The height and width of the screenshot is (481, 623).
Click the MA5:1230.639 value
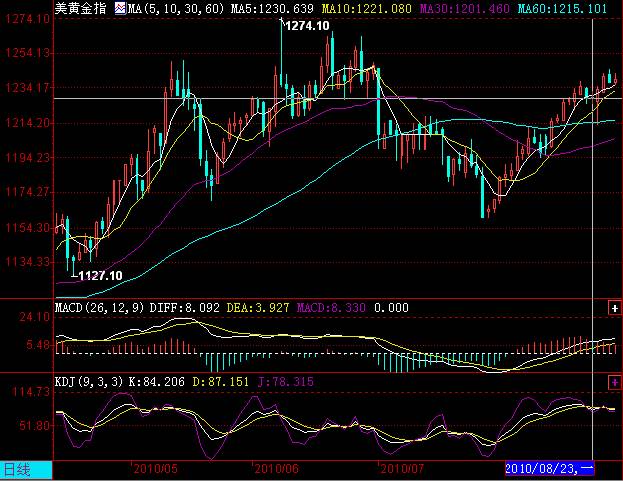tap(272, 8)
